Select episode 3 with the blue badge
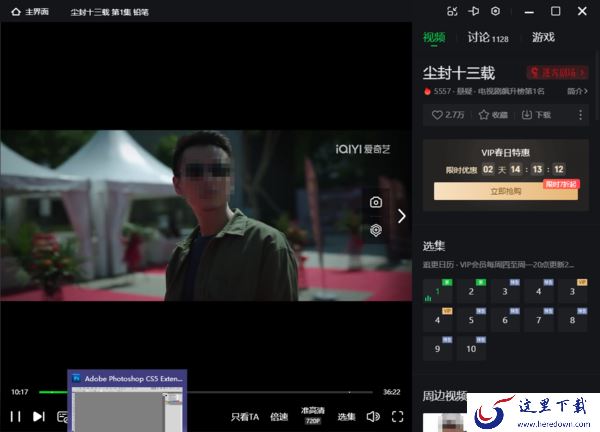The image size is (600, 432). click(505, 292)
